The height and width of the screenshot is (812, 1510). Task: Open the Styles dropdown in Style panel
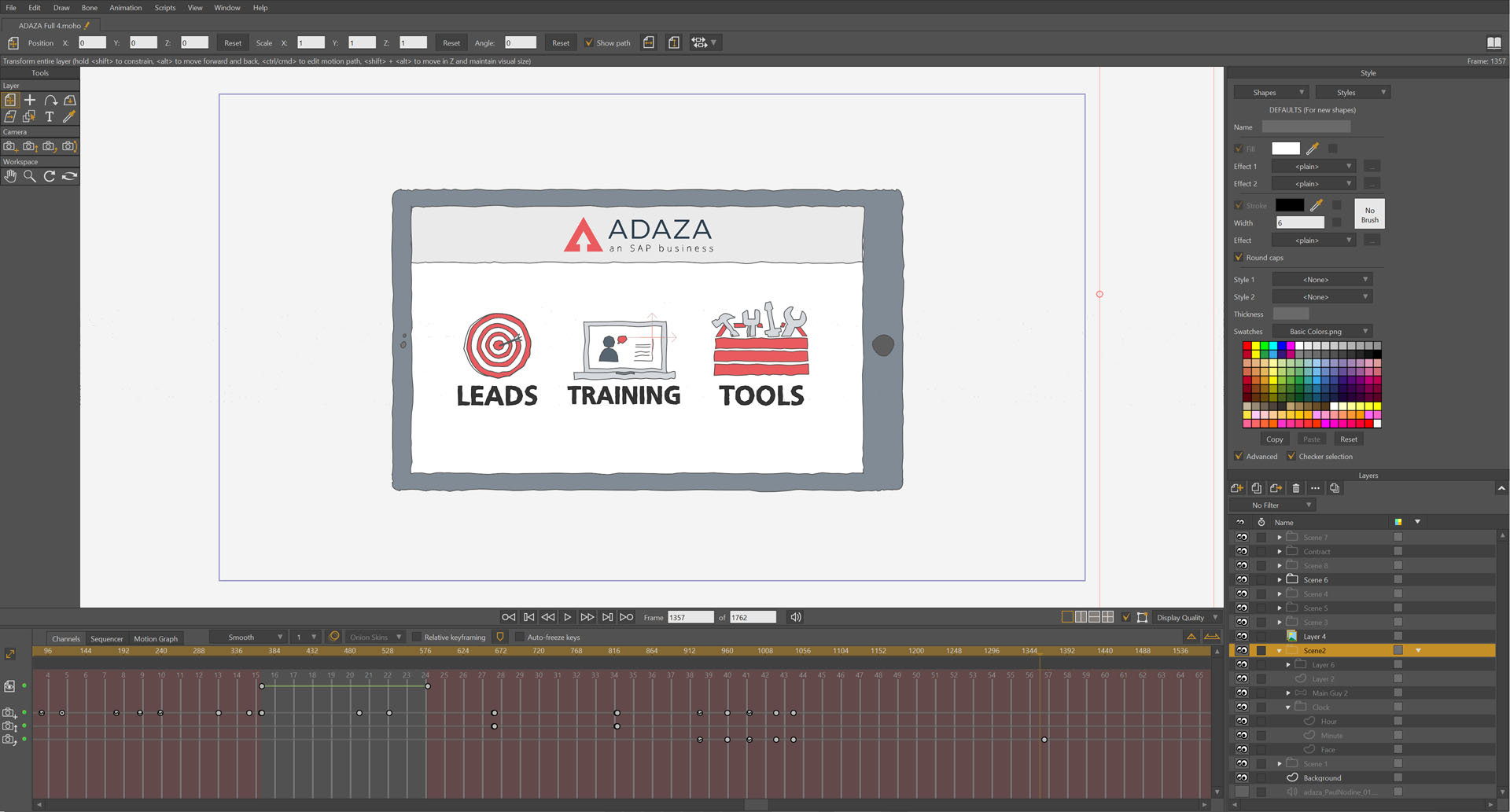(x=1353, y=92)
